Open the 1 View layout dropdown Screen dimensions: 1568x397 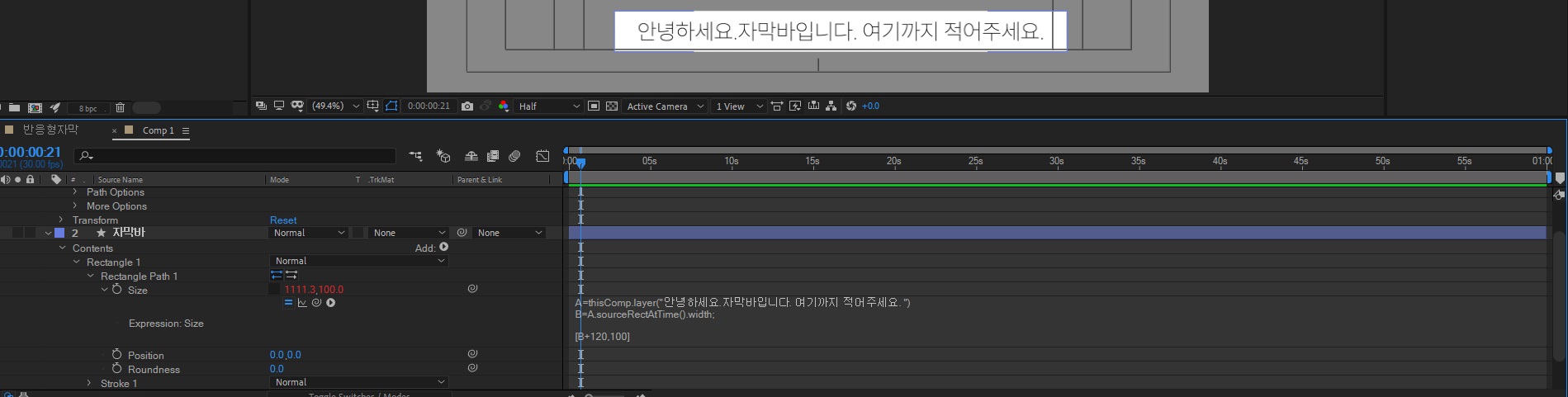coord(739,106)
